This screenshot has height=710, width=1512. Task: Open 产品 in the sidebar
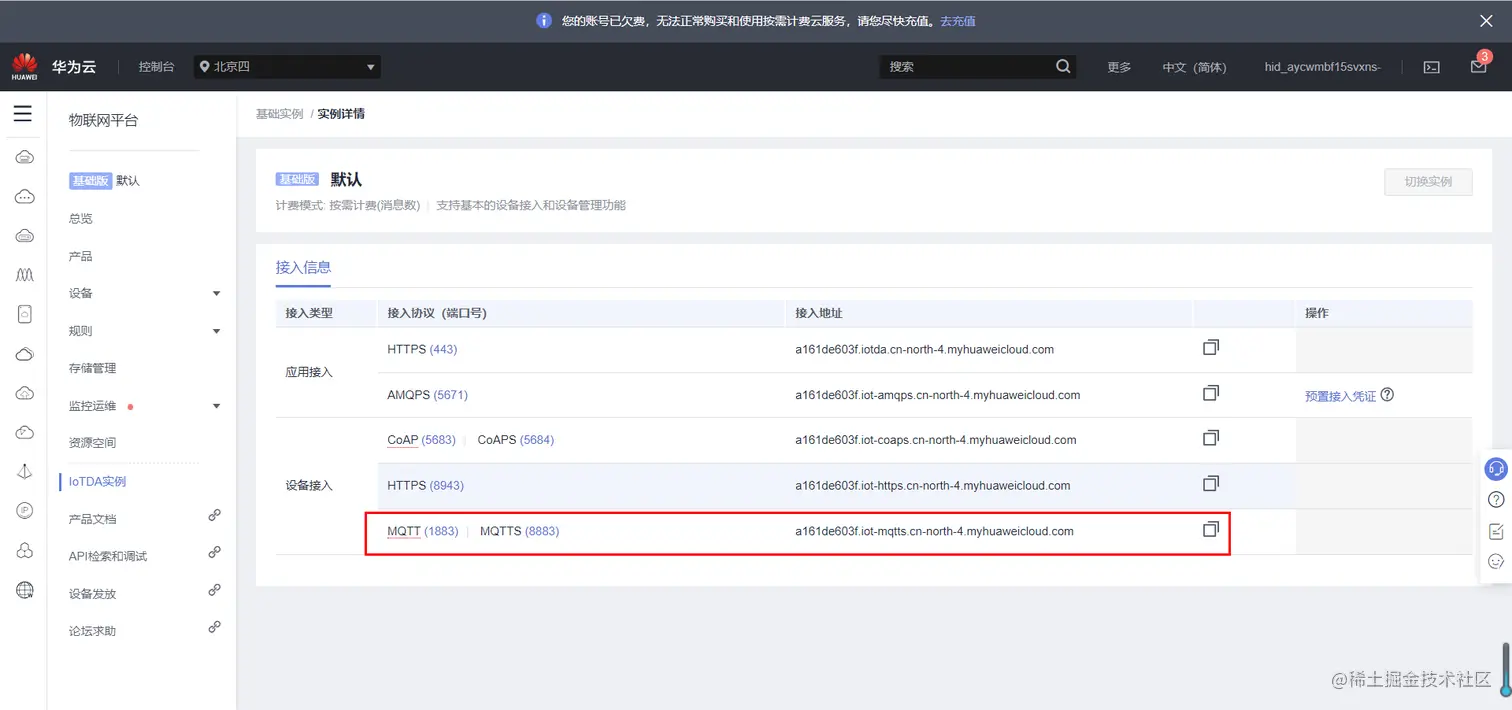coord(81,256)
